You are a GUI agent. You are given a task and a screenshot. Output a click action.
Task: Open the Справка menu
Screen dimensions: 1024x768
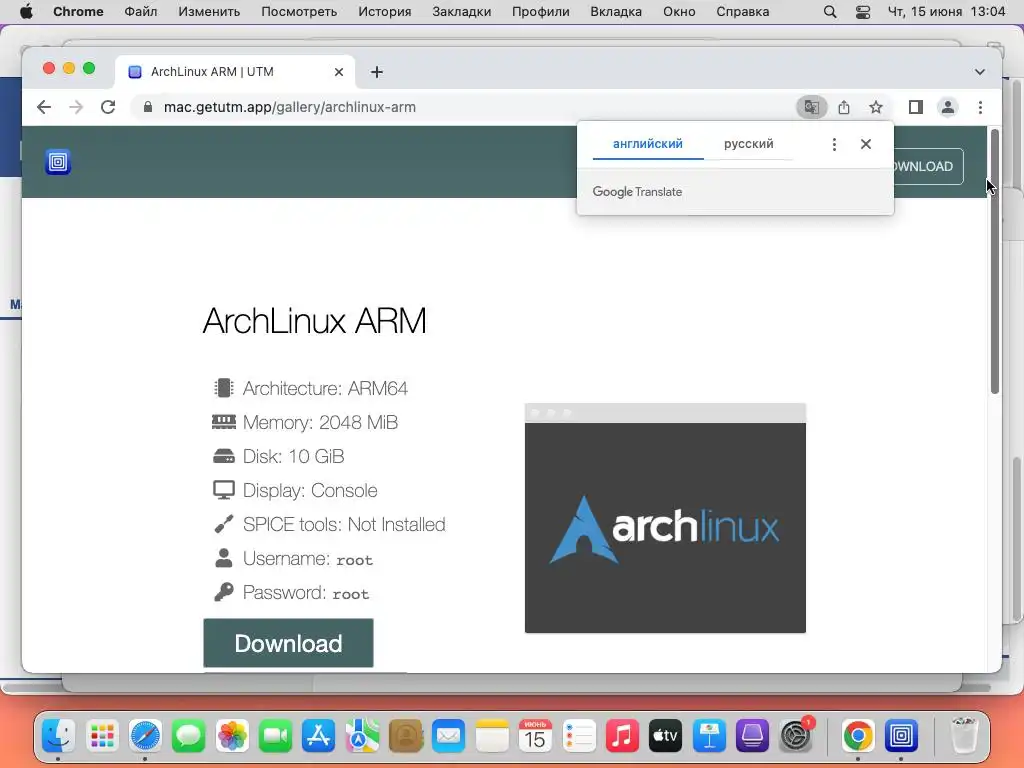[x=743, y=12]
